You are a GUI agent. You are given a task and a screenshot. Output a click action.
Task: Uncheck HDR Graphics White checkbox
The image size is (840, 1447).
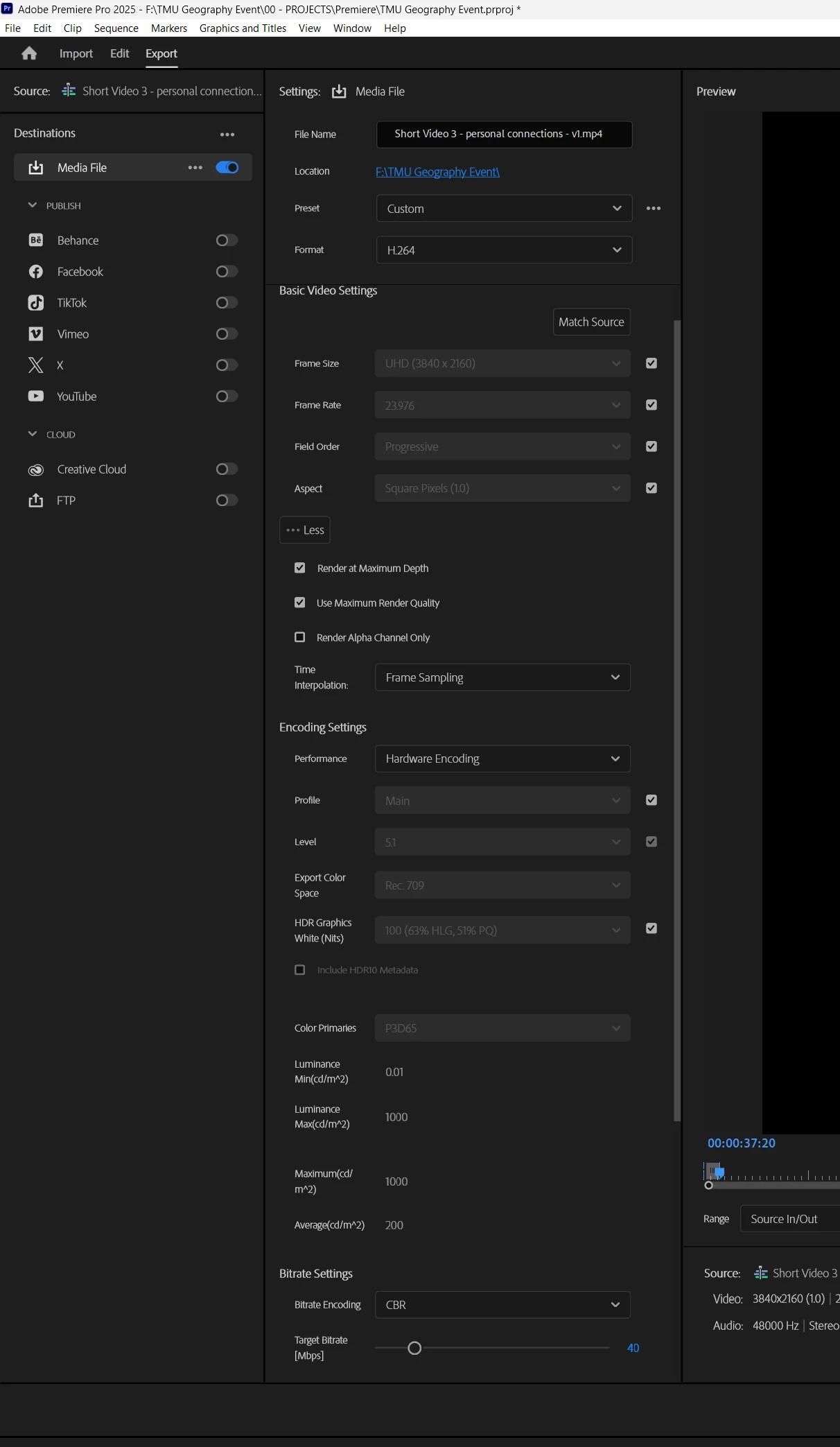pyautogui.click(x=651, y=928)
